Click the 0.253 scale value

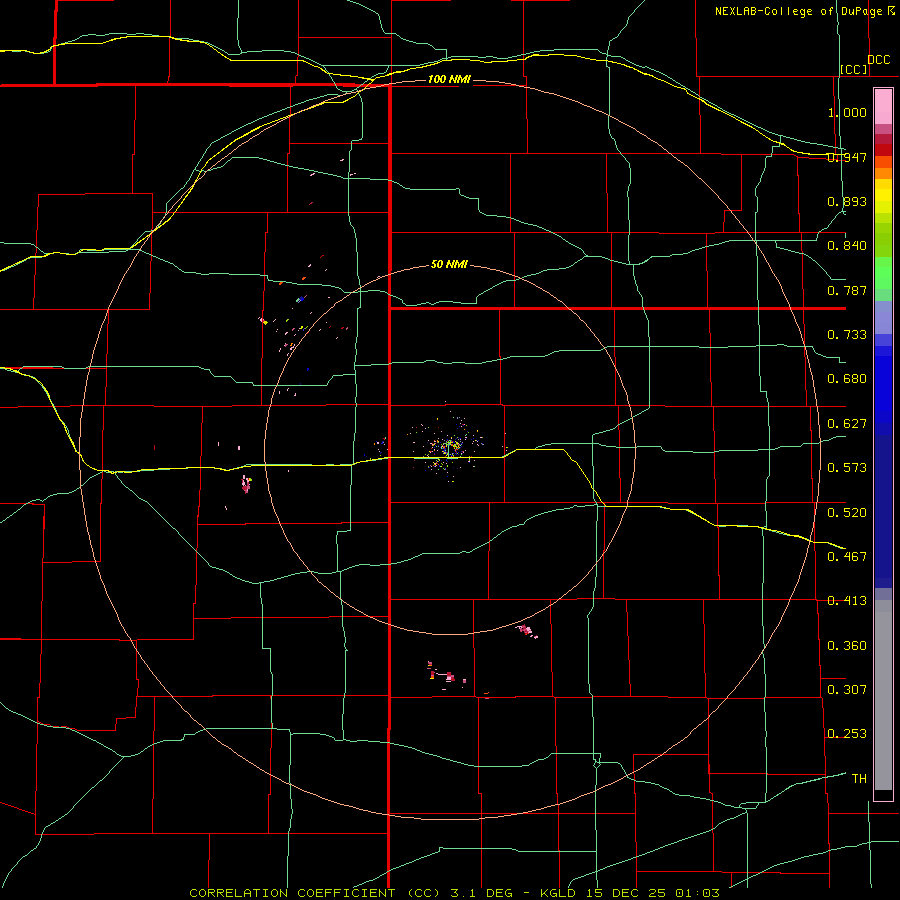(x=847, y=734)
